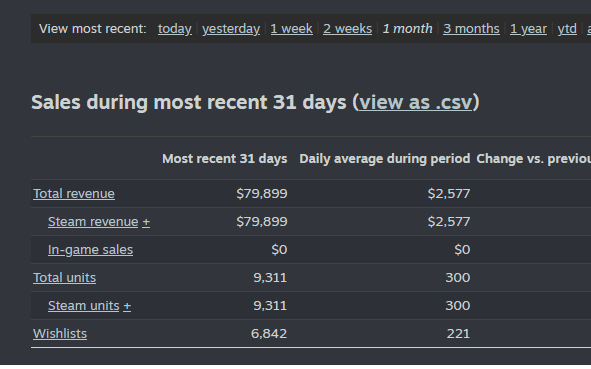Select In-game sales 31-day $0 value
Image resolution: width=591 pixels, height=369 pixels.
pos(279,250)
